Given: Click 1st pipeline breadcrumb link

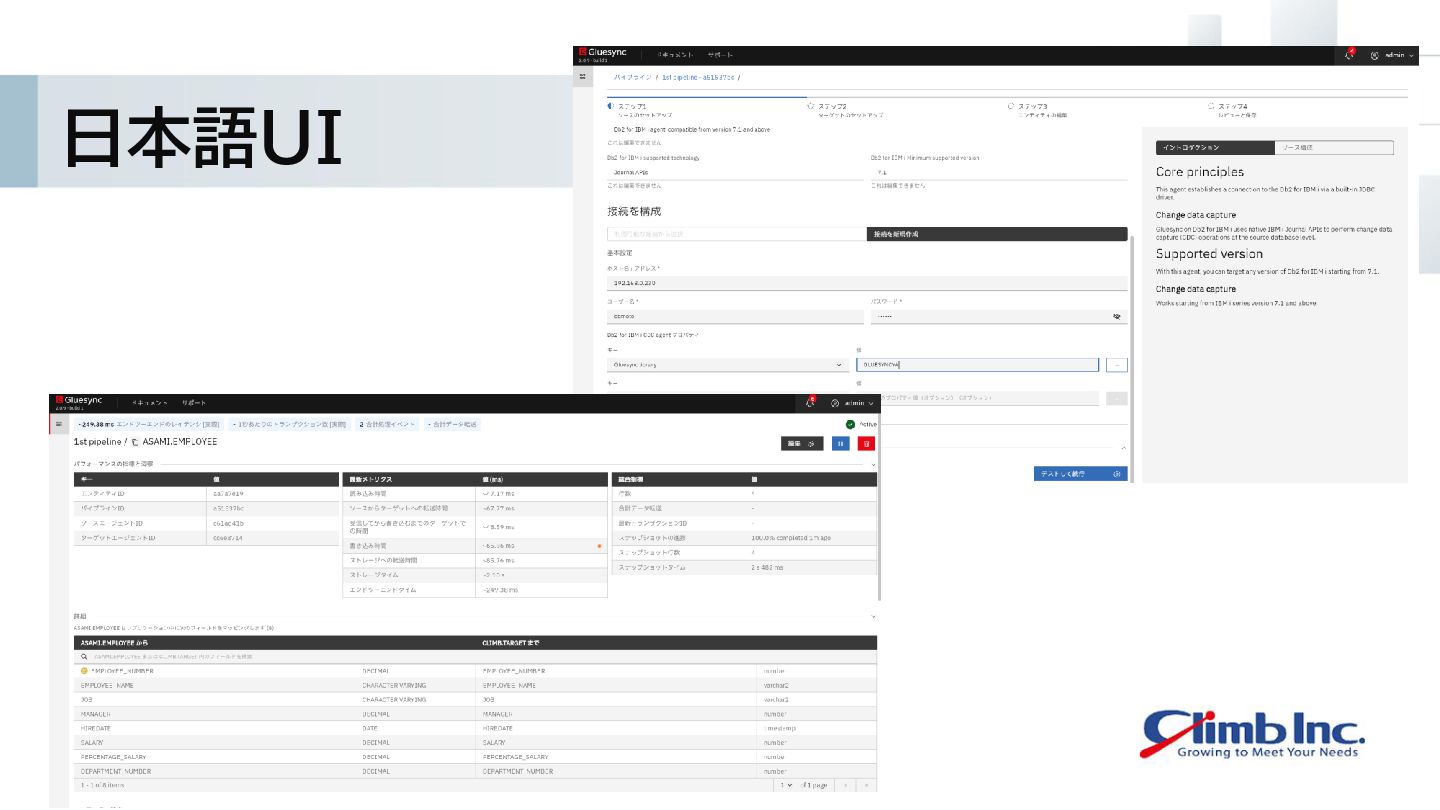Looking at the screenshot, I should pos(698,77).
